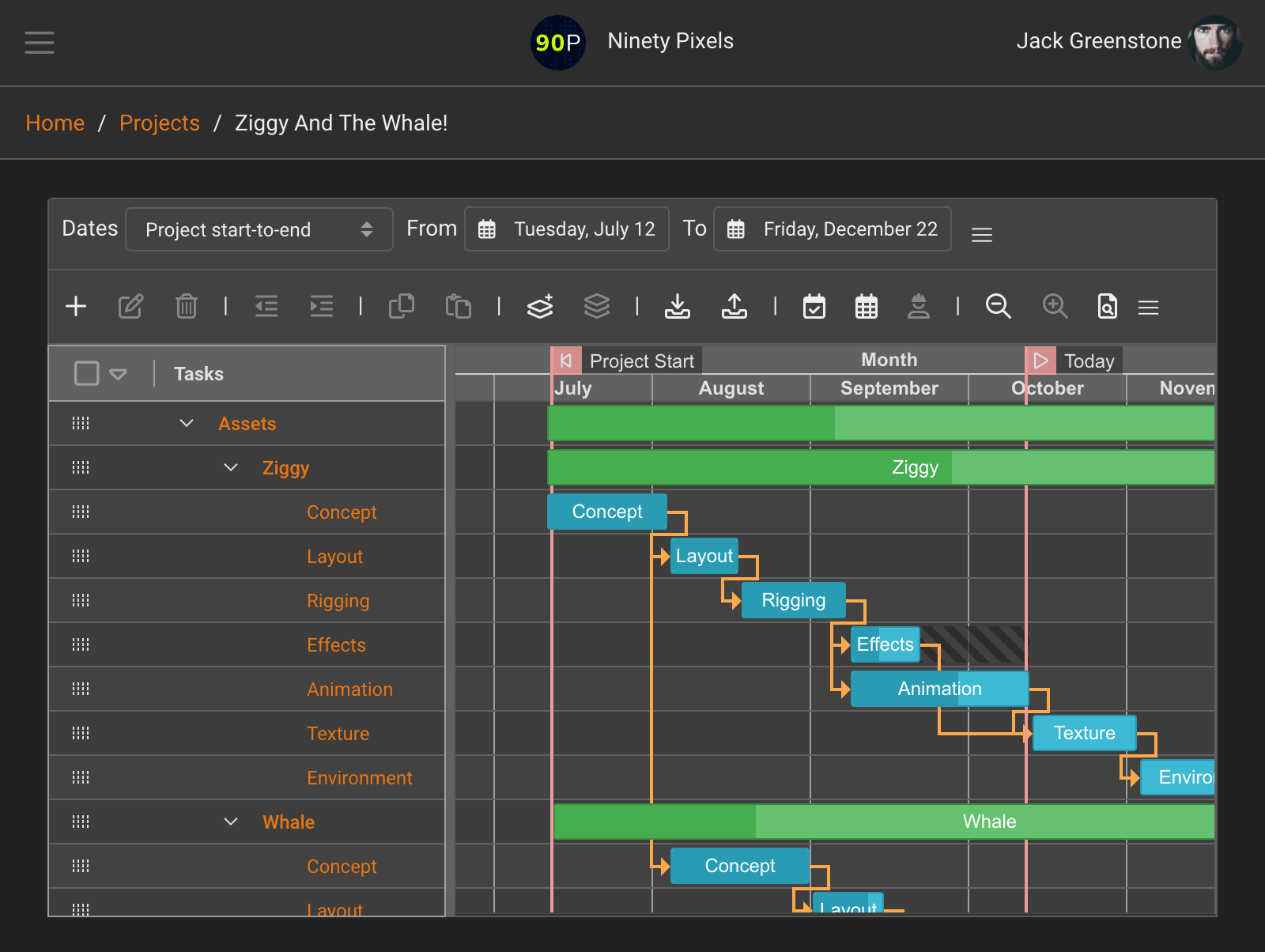The image size is (1265, 952).
Task: Outdent the selected task
Action: (266, 306)
